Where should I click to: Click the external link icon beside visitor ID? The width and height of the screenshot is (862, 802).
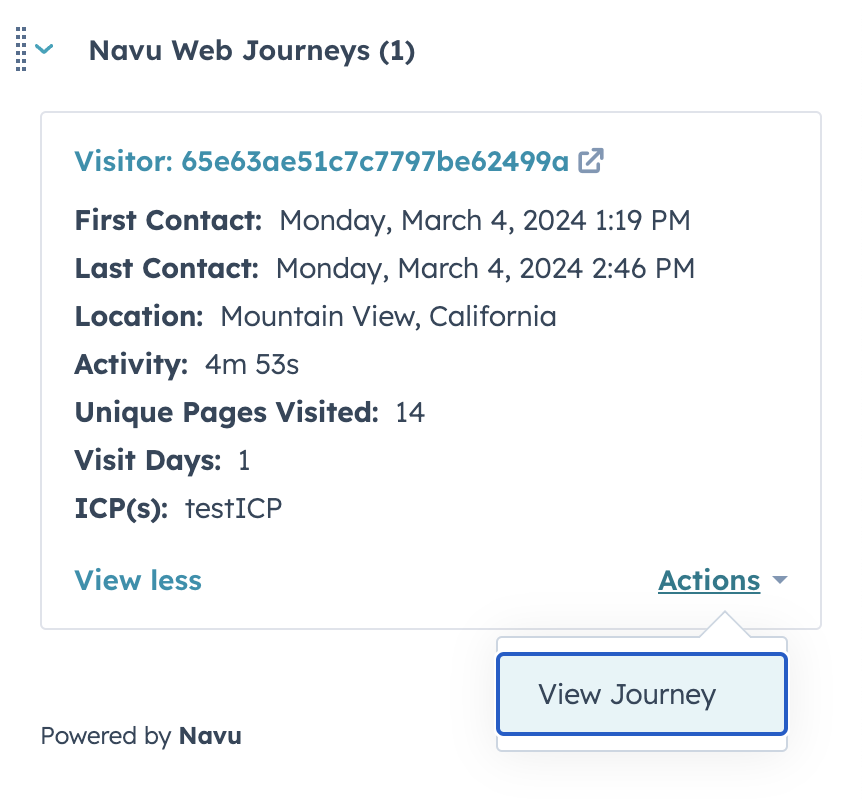591,160
